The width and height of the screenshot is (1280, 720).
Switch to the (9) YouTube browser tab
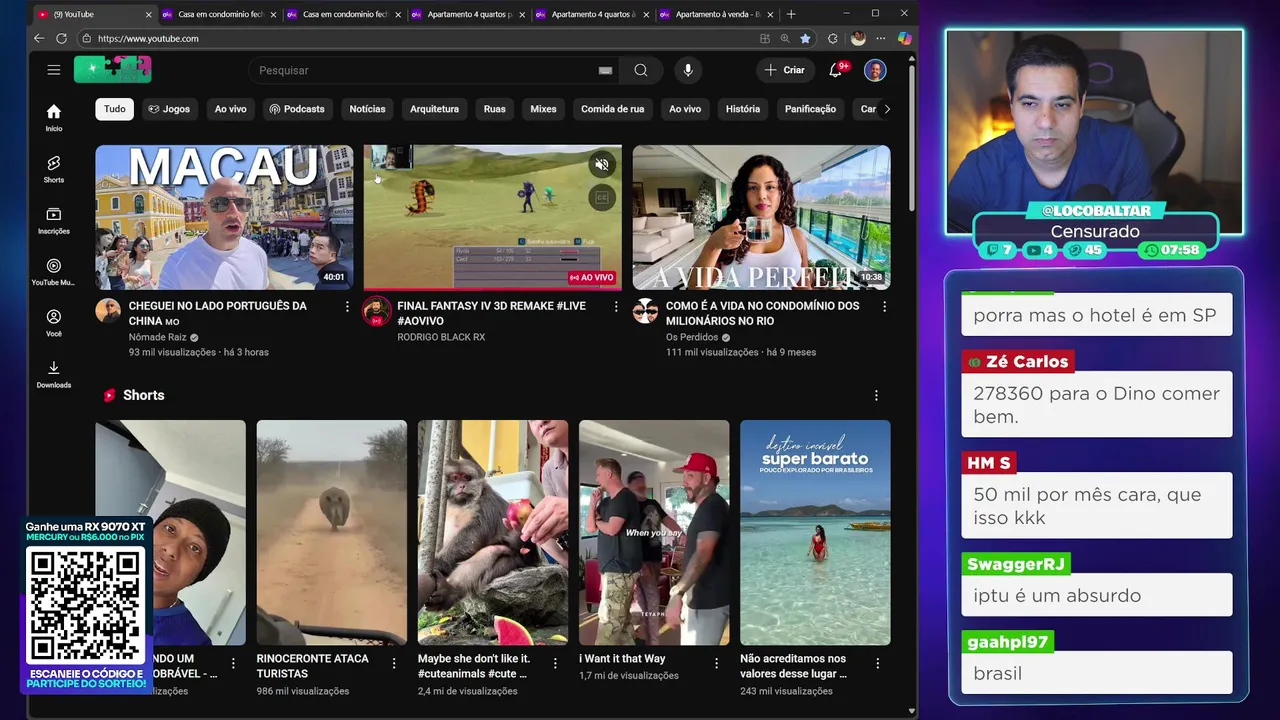95,14
